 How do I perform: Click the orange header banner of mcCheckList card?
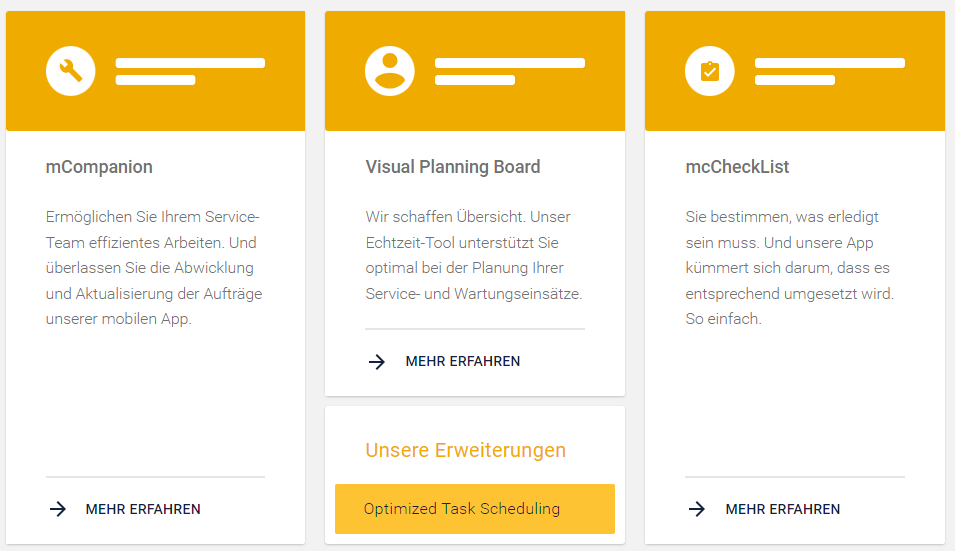795,71
